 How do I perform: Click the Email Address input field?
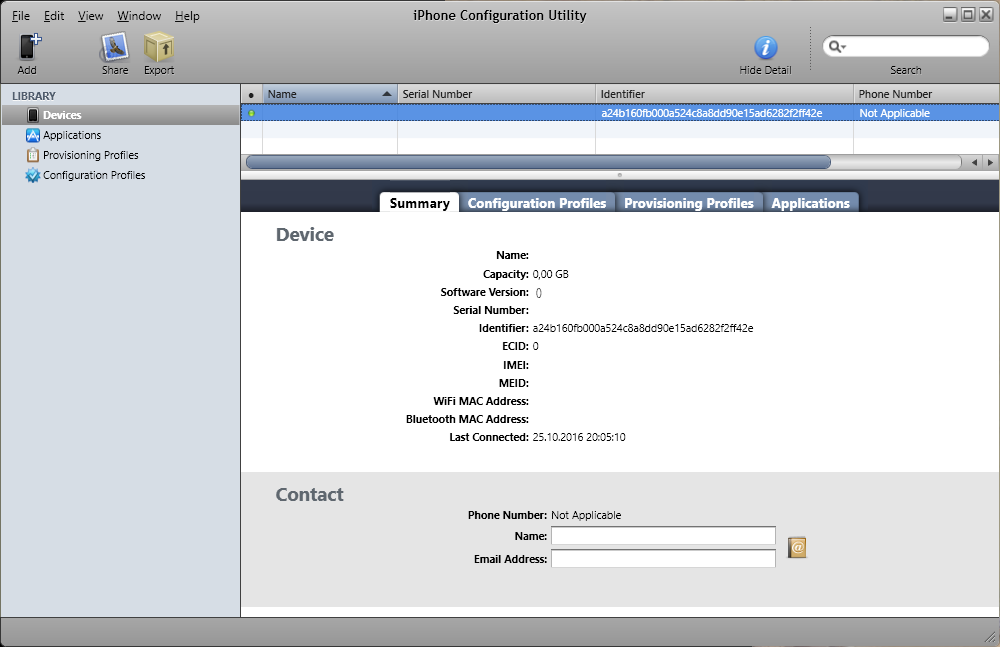[x=663, y=559]
